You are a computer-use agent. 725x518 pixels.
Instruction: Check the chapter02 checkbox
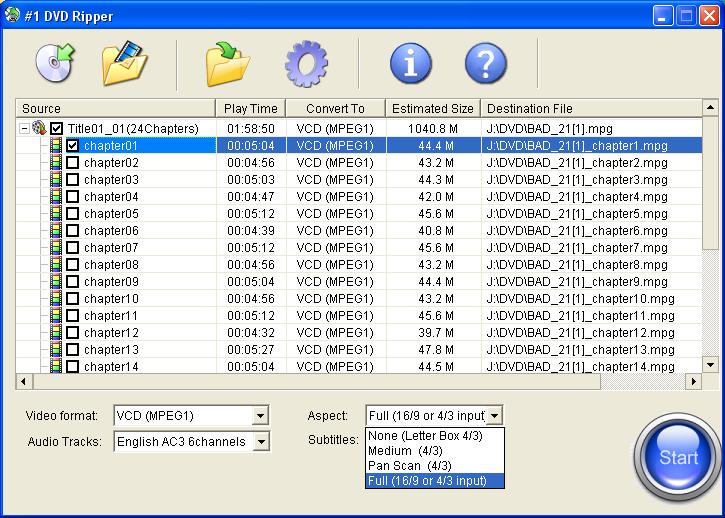(72, 163)
